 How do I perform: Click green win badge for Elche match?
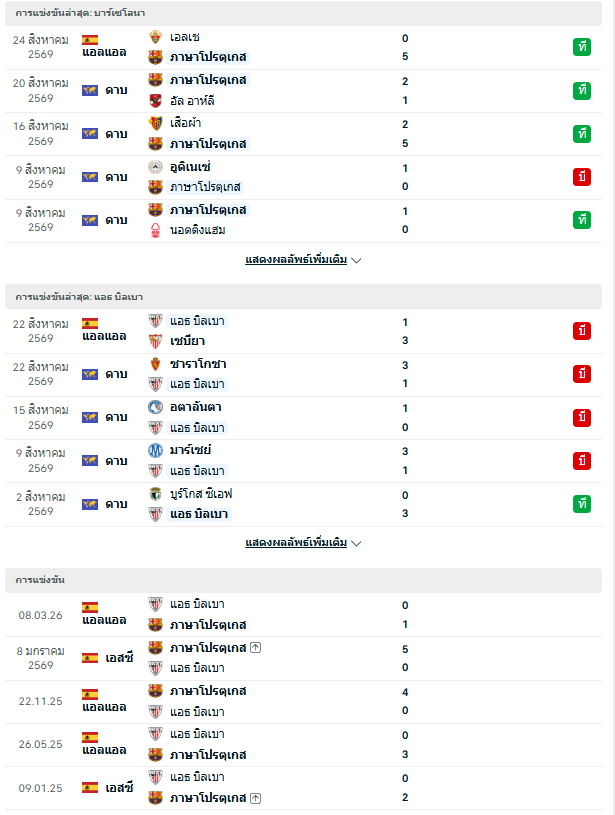(x=582, y=47)
